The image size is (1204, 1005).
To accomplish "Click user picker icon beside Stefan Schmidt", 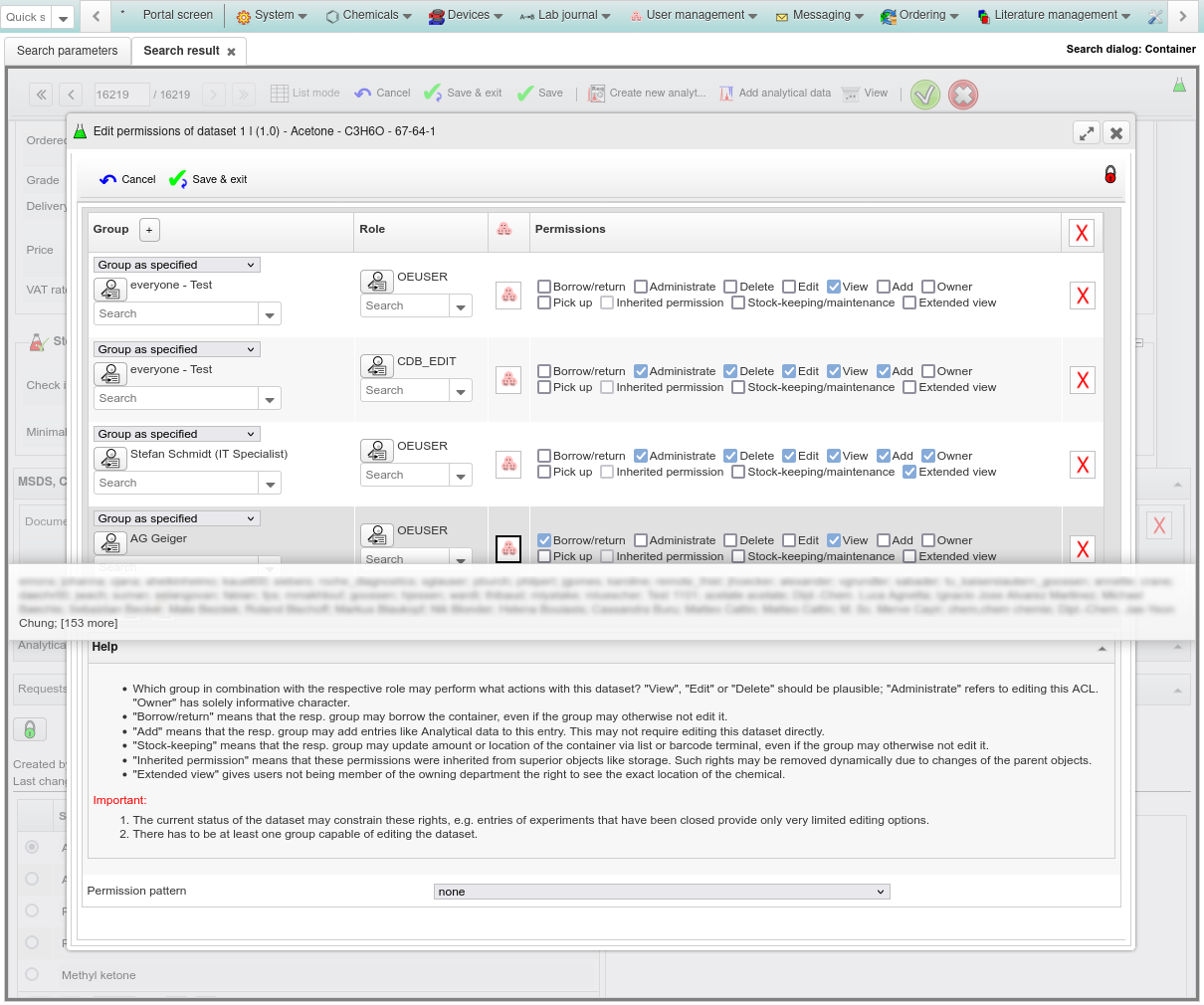I will 109,459.
